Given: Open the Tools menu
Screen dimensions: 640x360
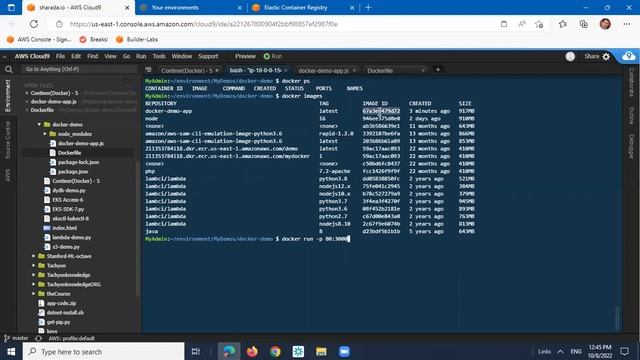Looking at the screenshot, I should click(x=159, y=56).
